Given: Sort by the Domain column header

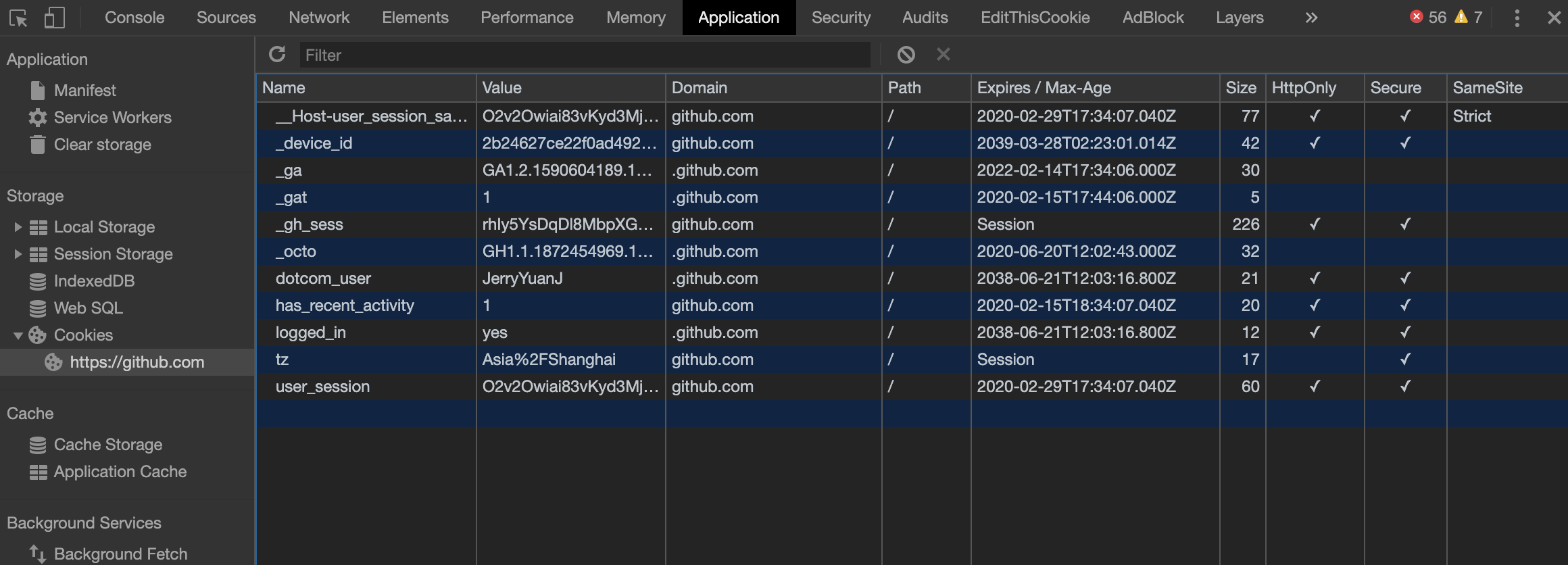Looking at the screenshot, I should 774,88.
